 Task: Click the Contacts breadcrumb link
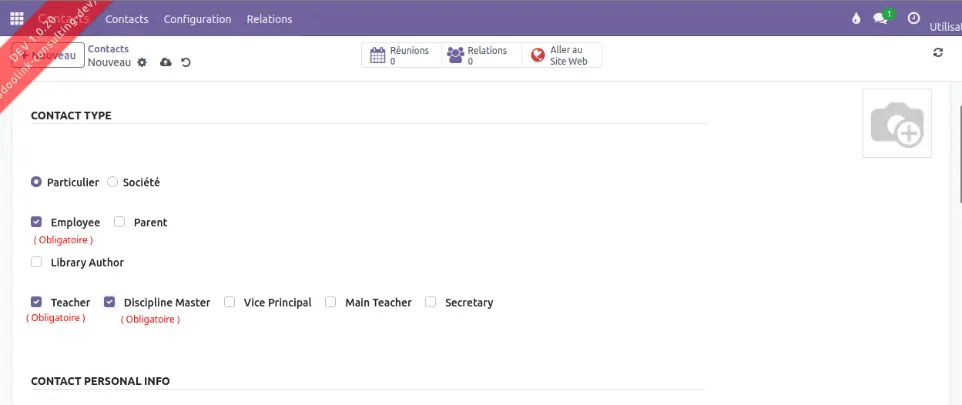[108, 48]
